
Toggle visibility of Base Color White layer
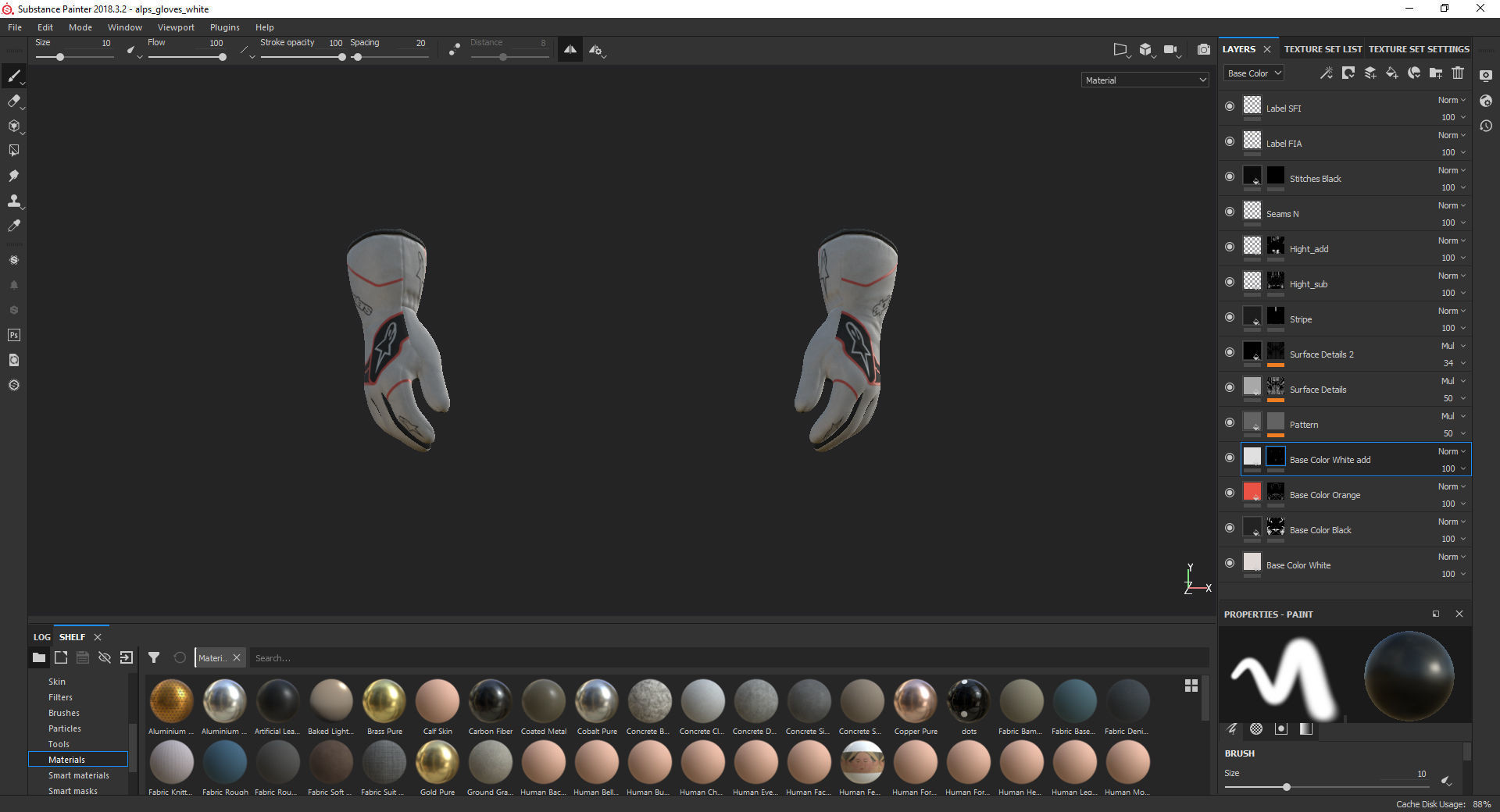coord(1230,563)
